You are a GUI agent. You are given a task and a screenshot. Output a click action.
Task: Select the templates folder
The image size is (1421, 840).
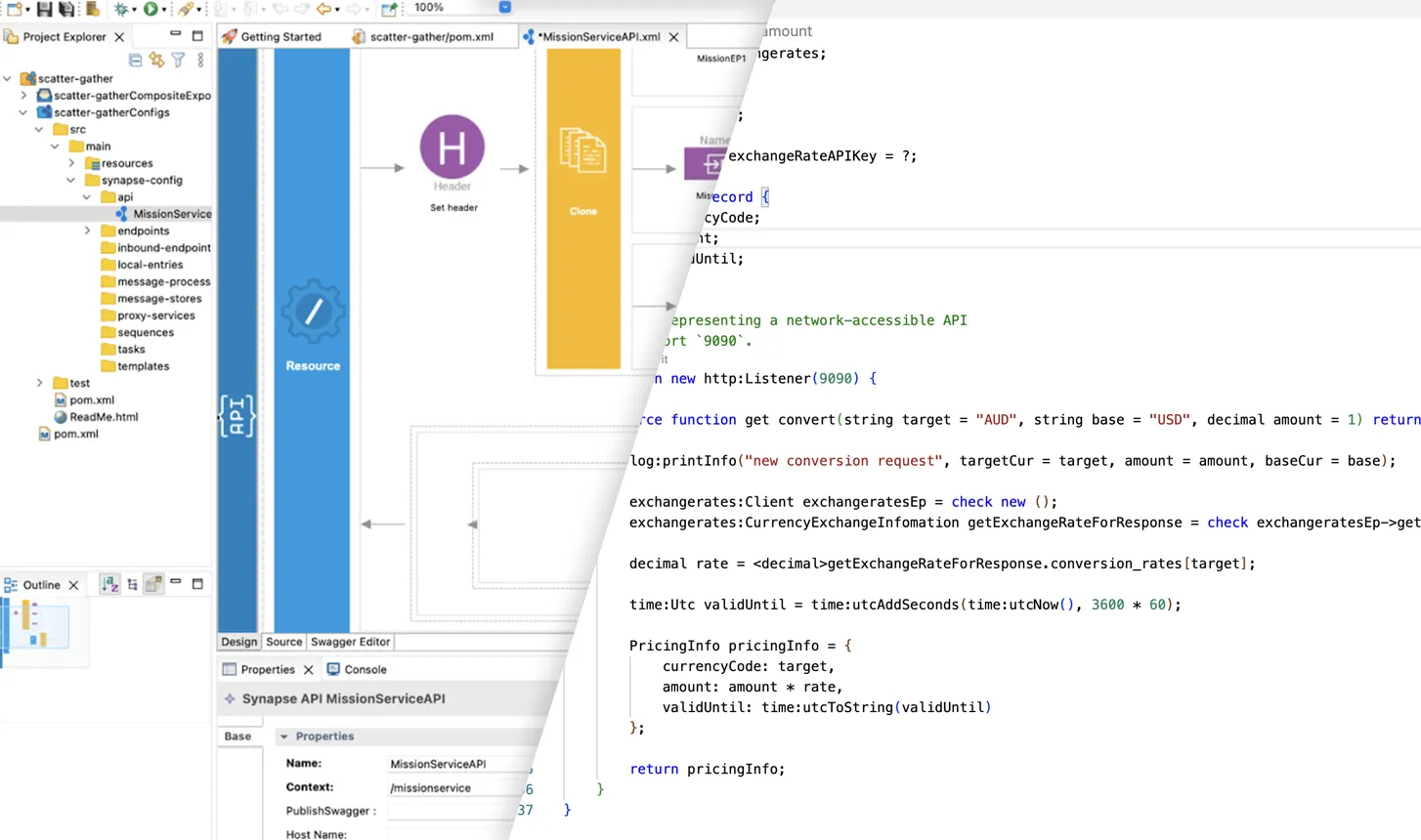click(x=135, y=366)
